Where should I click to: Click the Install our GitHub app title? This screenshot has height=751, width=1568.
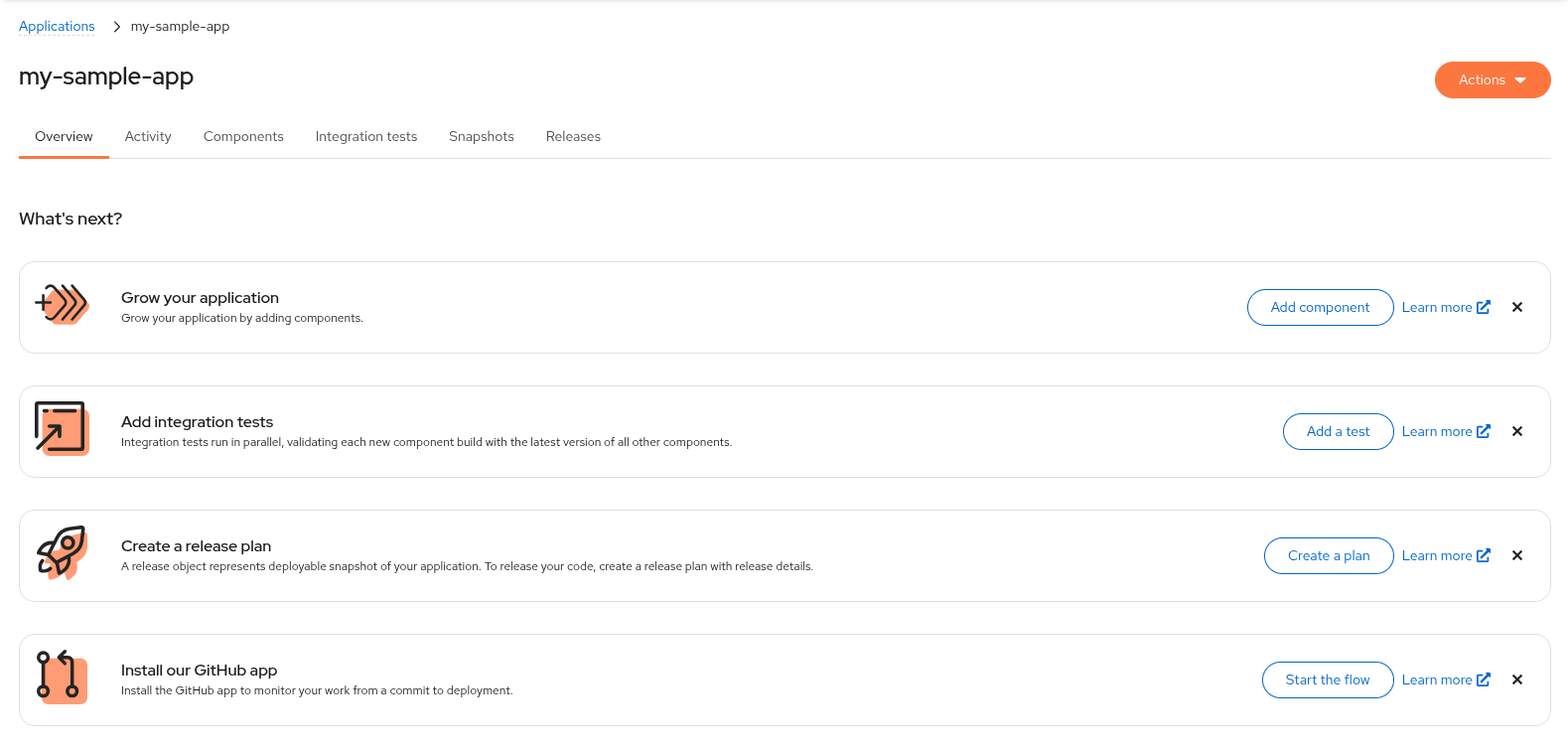point(199,670)
